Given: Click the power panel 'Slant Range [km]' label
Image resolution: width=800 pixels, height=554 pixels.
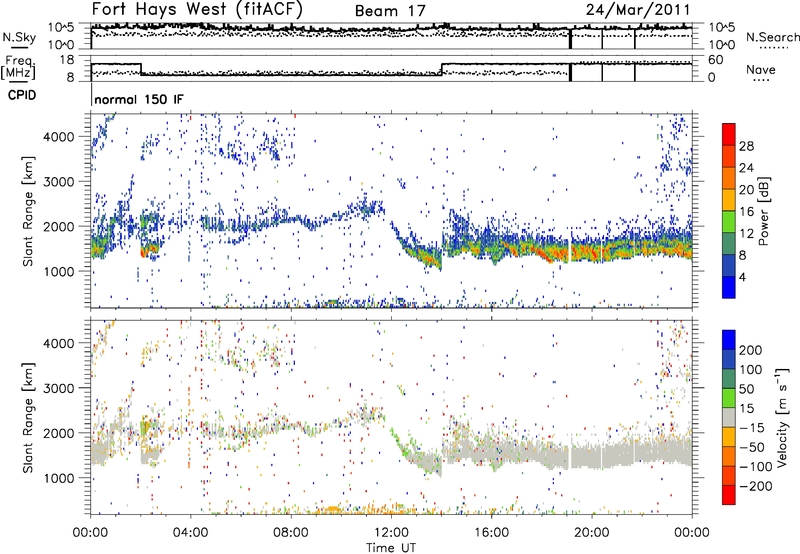Looking at the screenshot, I should point(28,211).
